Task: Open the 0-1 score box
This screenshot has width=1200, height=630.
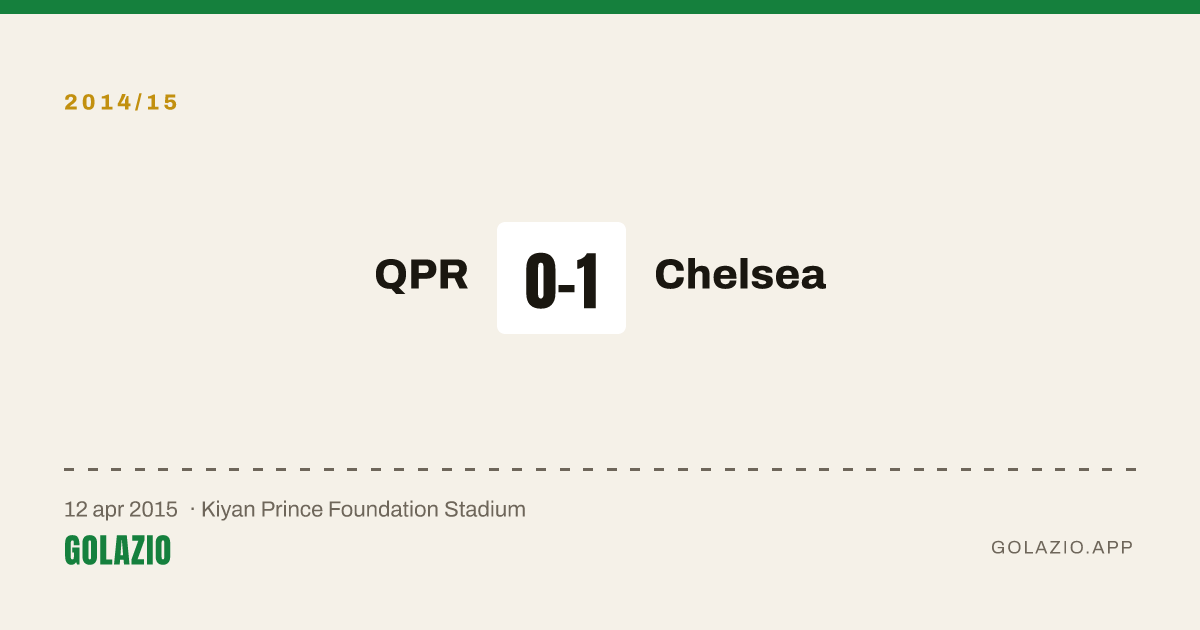Action: coord(561,278)
